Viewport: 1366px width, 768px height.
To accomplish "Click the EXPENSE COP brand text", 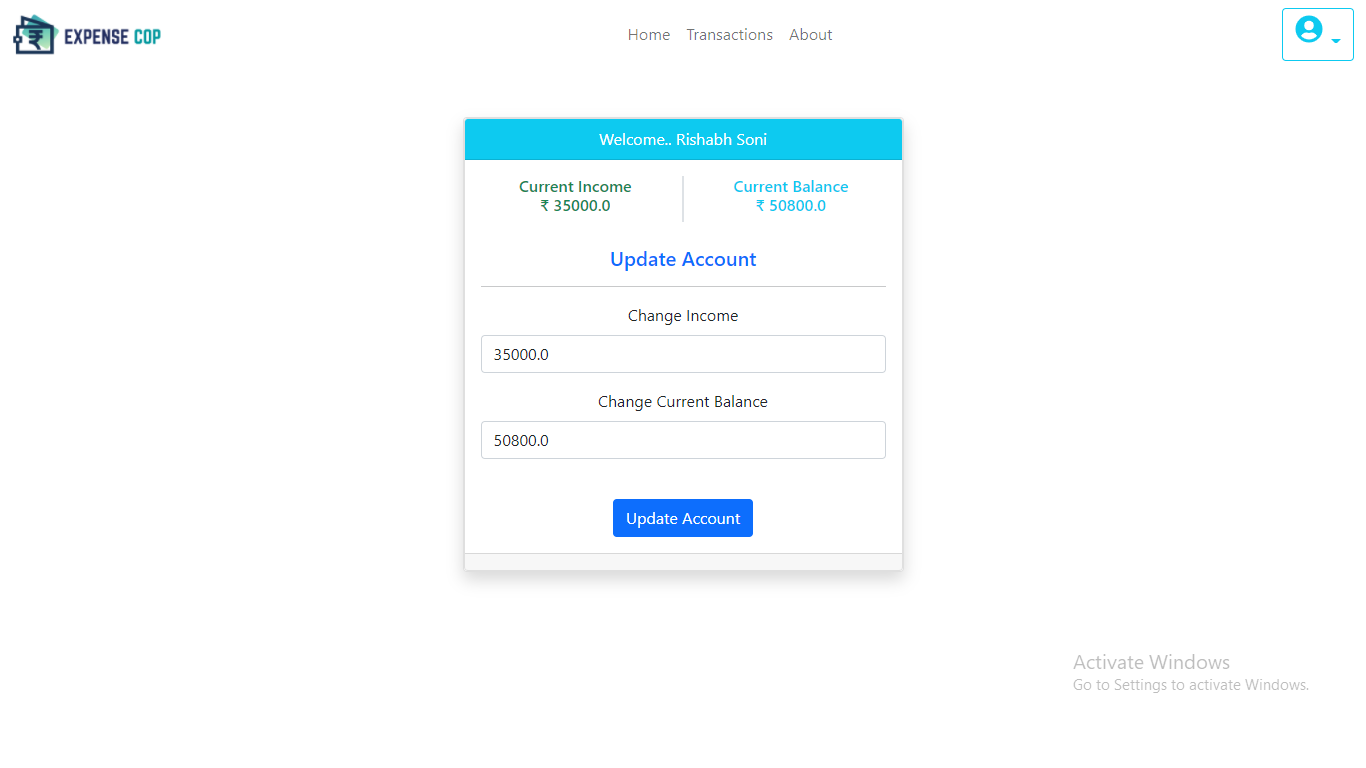I will pos(112,37).
